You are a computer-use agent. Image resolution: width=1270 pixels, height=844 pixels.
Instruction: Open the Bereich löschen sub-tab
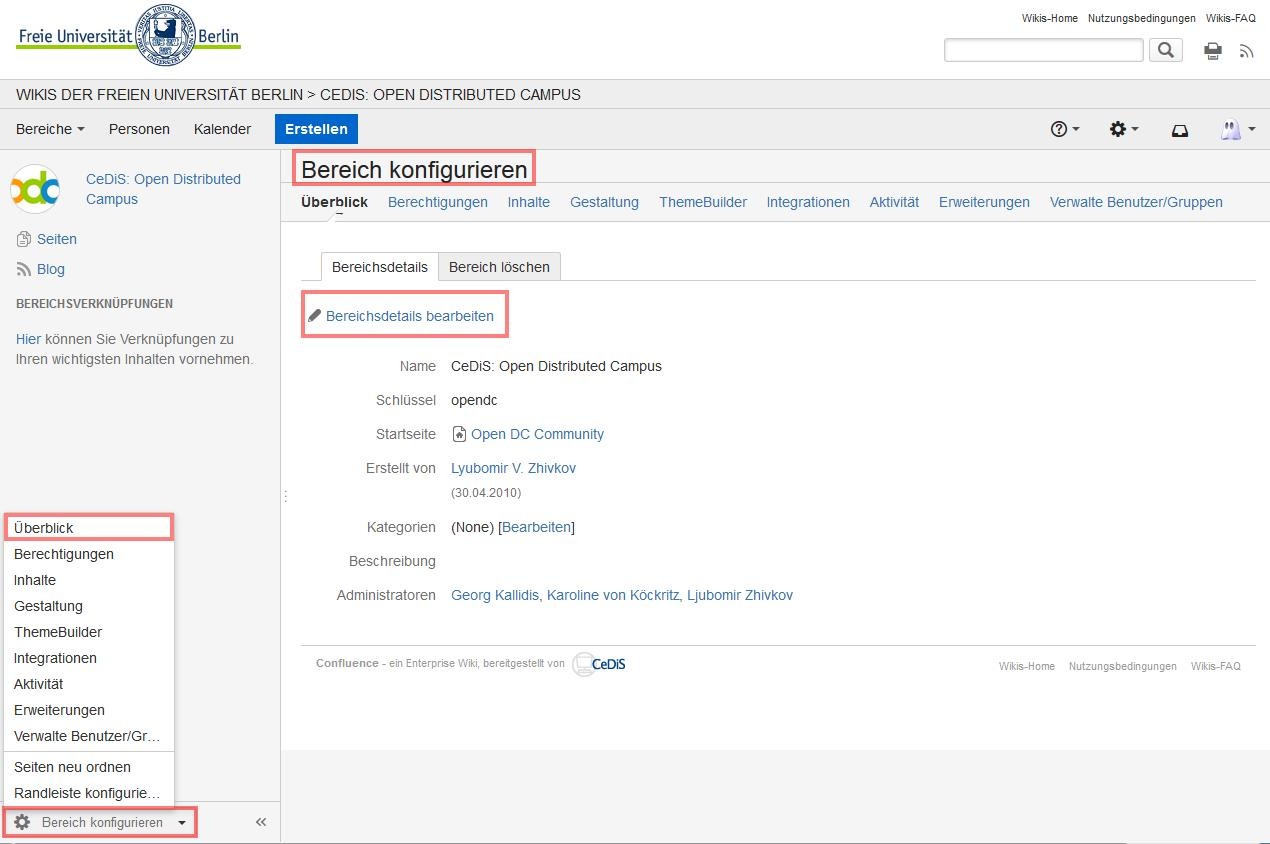(x=499, y=267)
